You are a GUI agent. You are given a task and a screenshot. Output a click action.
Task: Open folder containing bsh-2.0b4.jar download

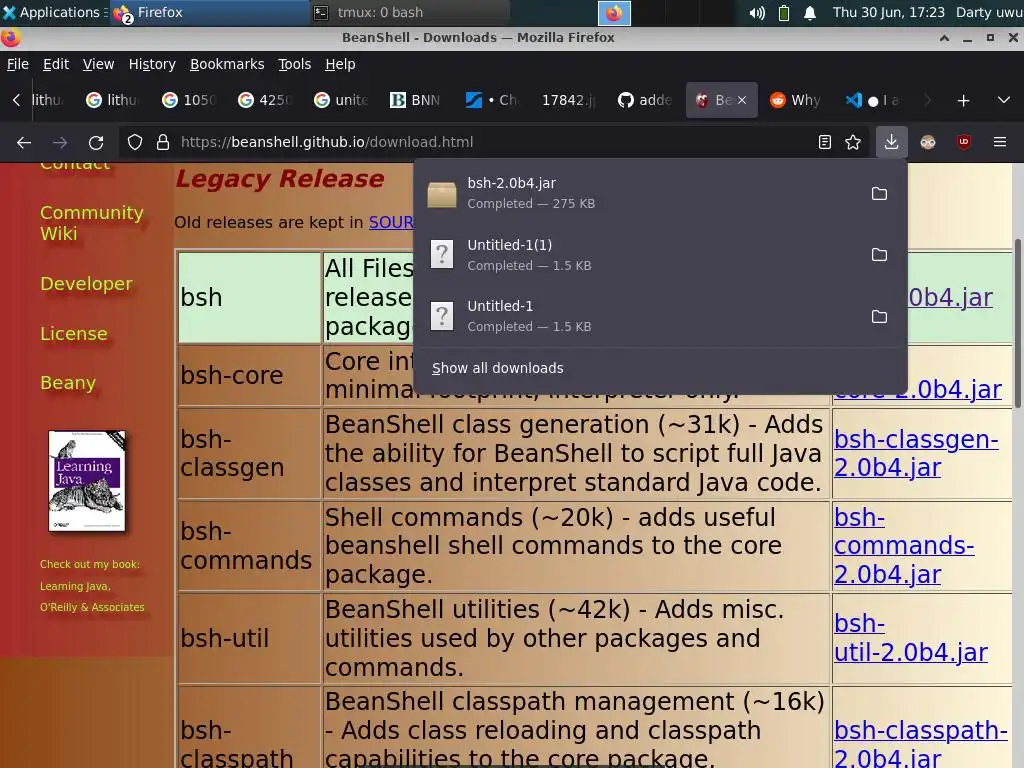pyautogui.click(x=879, y=194)
